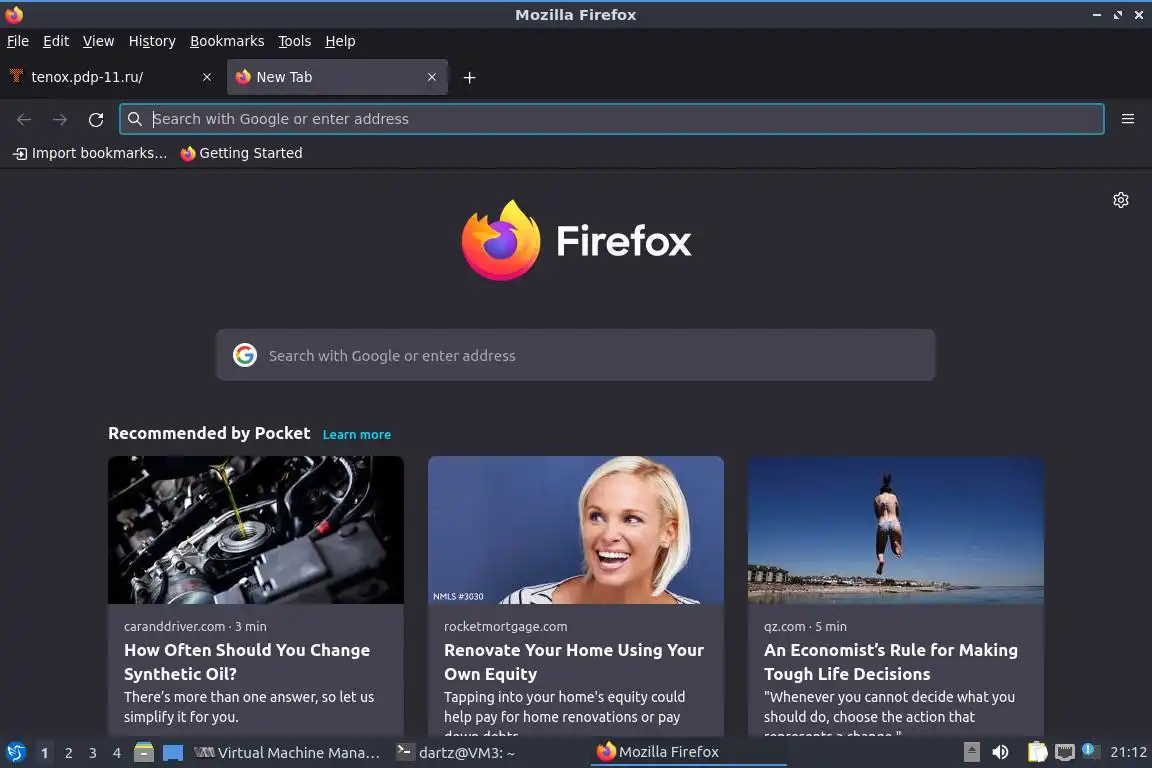1152x768 pixels.
Task: Go back one page
Action: [24, 119]
